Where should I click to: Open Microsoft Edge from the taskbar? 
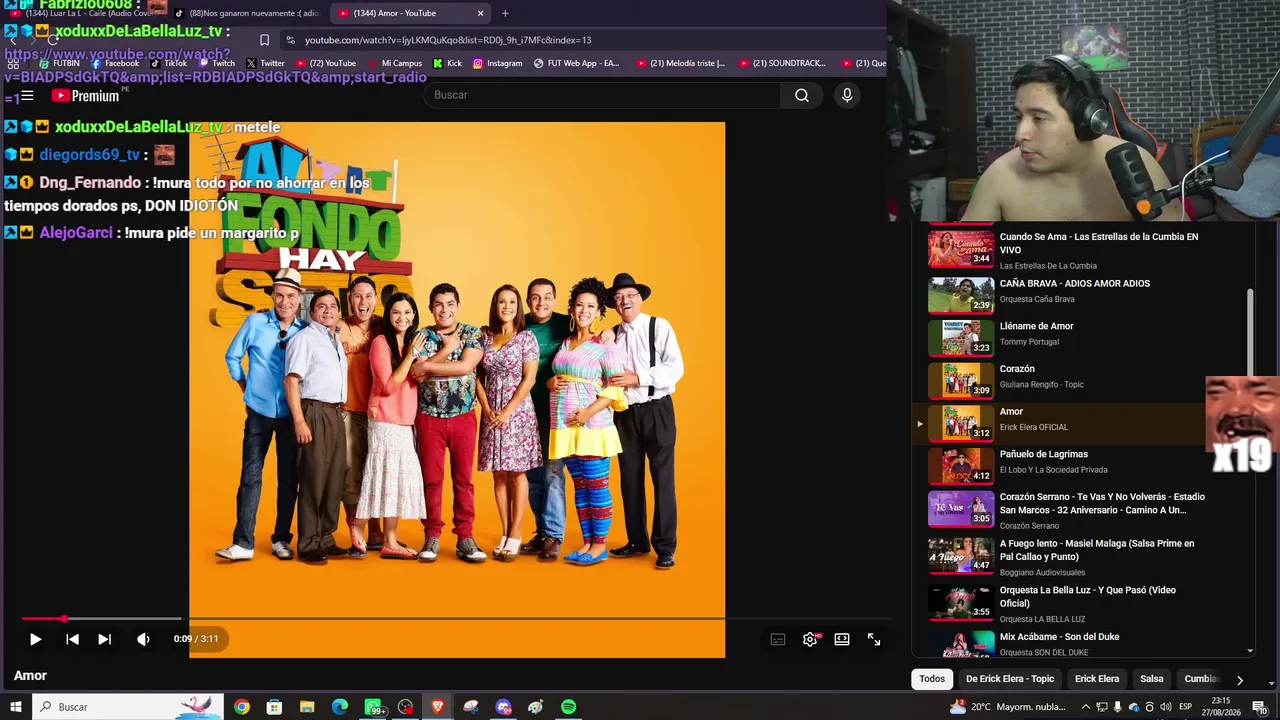point(340,707)
